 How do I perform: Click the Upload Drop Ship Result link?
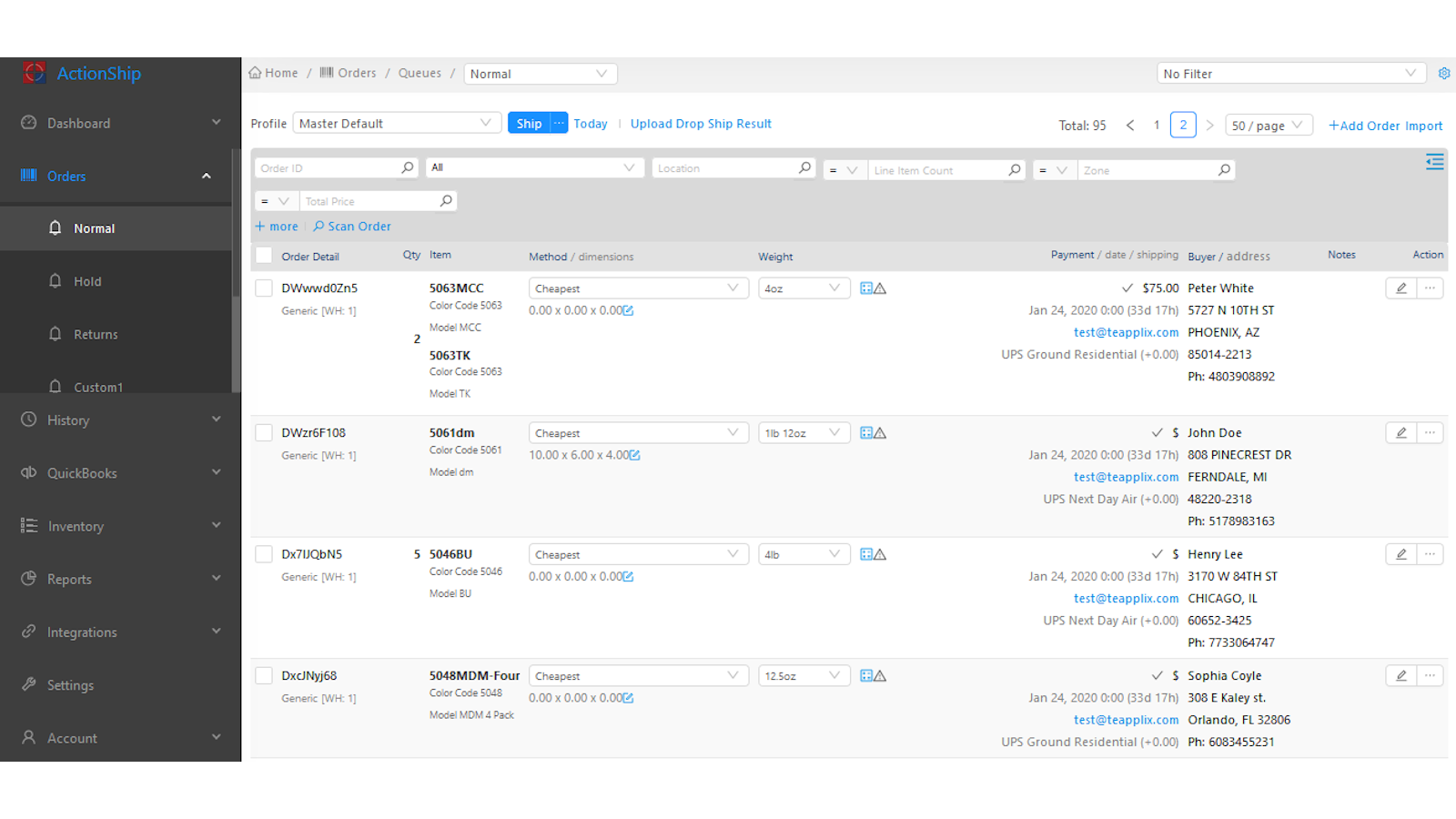(x=701, y=123)
